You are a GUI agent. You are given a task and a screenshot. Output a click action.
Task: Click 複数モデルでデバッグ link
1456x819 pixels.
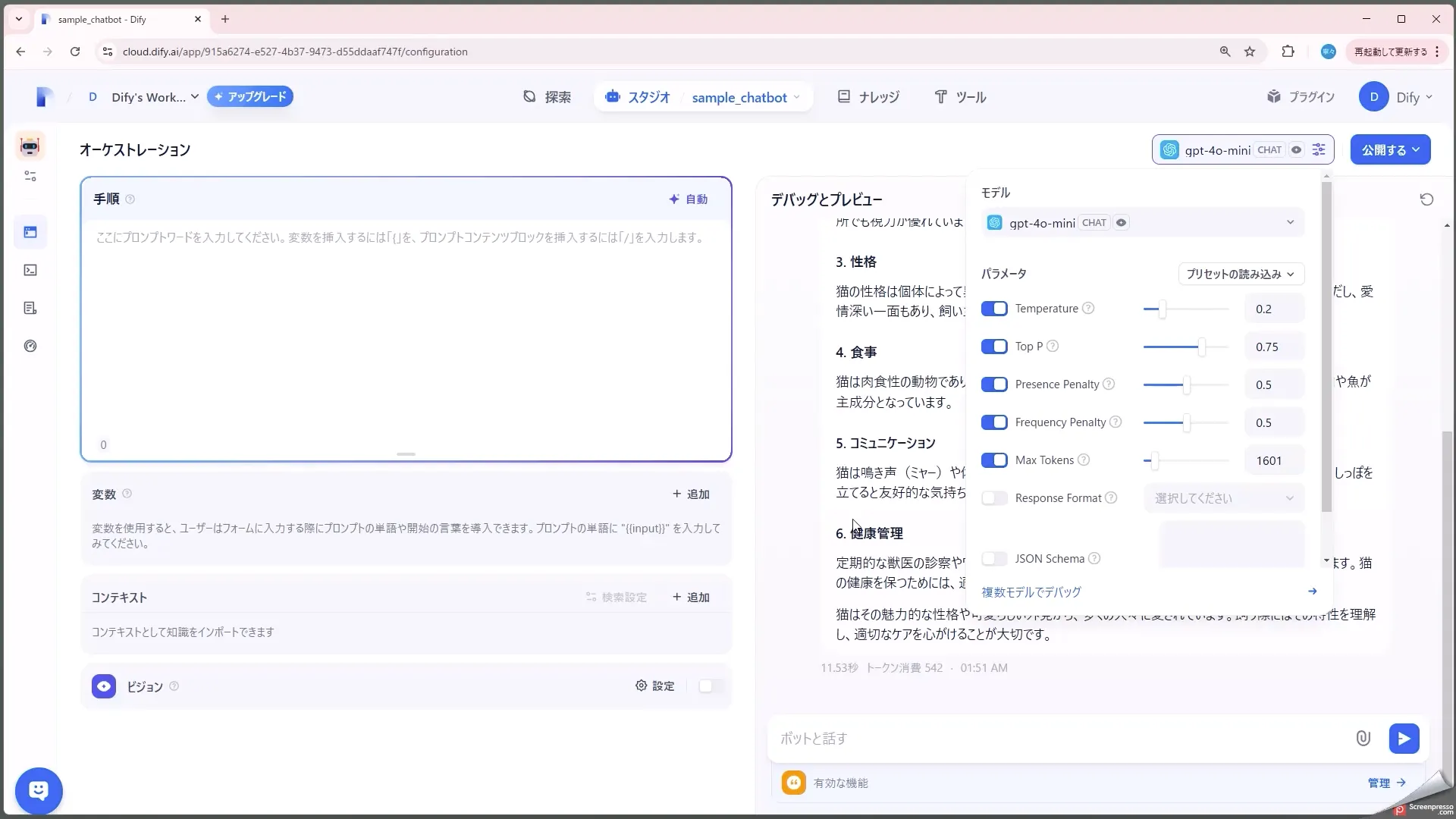[1031, 592]
